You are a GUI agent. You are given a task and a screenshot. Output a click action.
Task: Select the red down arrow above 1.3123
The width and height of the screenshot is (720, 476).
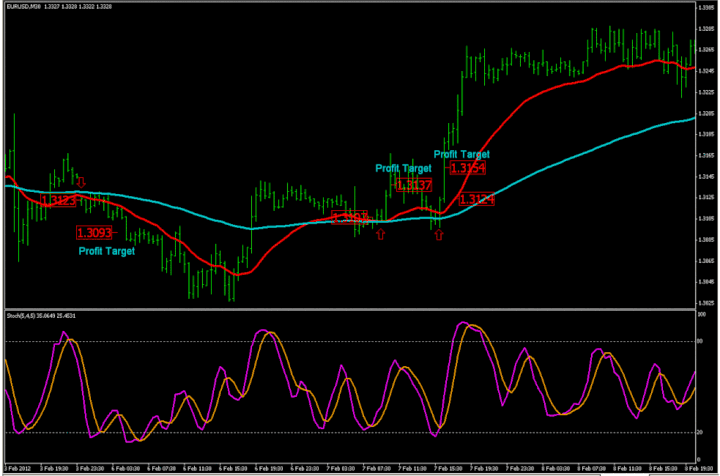point(81,182)
